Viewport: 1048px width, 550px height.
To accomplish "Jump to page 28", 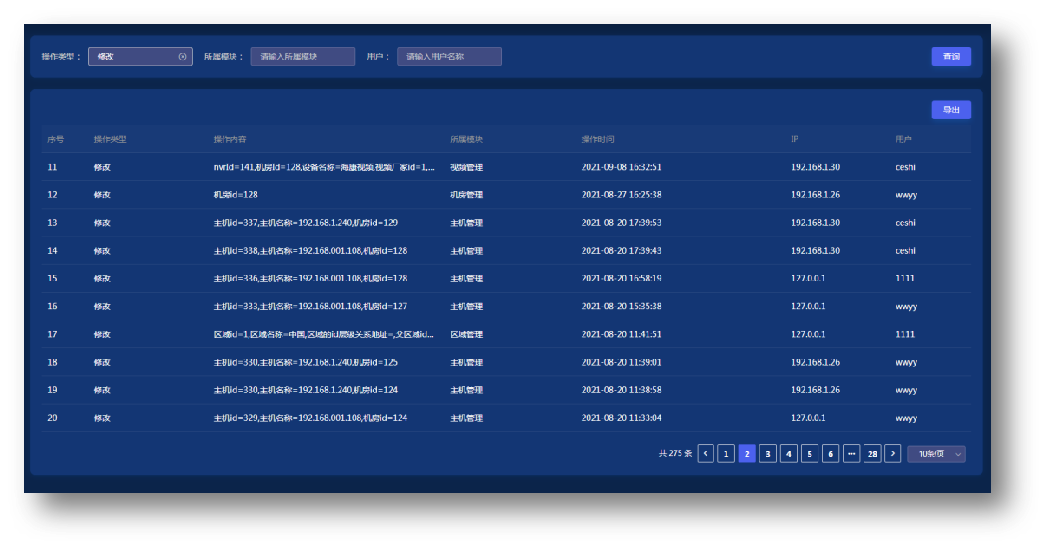I will point(872,454).
